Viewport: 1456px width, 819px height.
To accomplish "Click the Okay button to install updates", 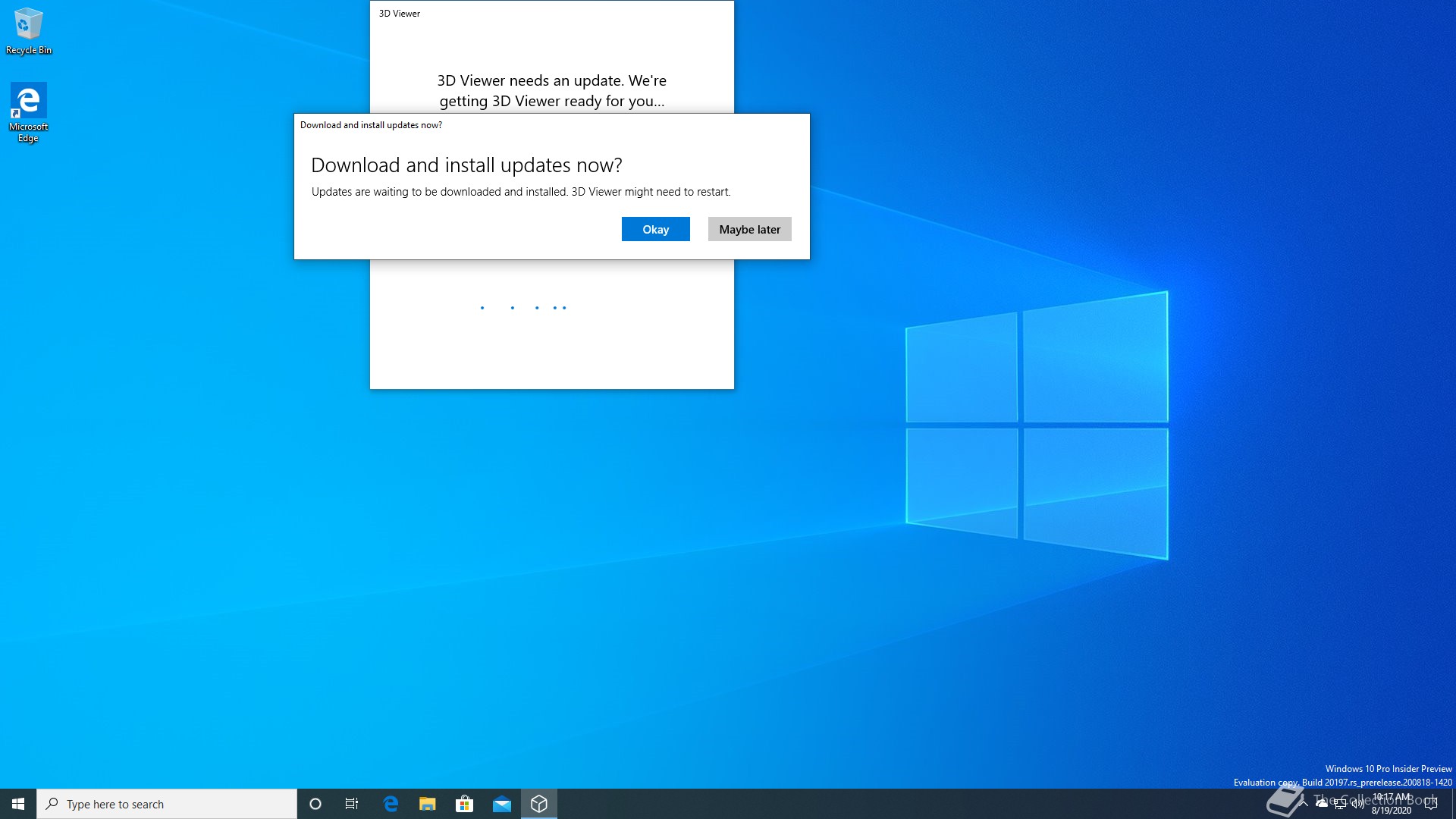I will pos(655,229).
